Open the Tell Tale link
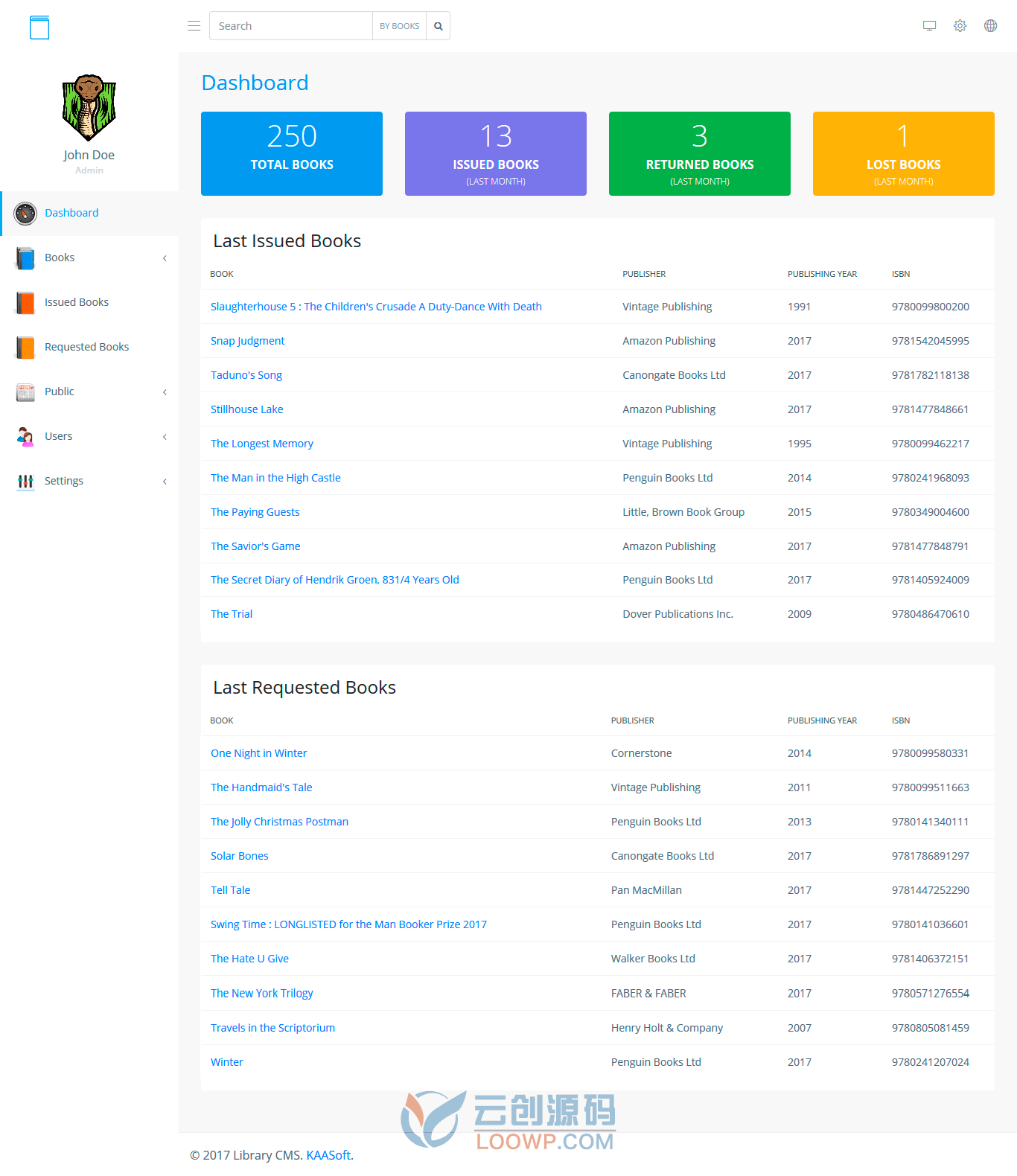The width and height of the screenshot is (1017, 1176). [x=230, y=890]
